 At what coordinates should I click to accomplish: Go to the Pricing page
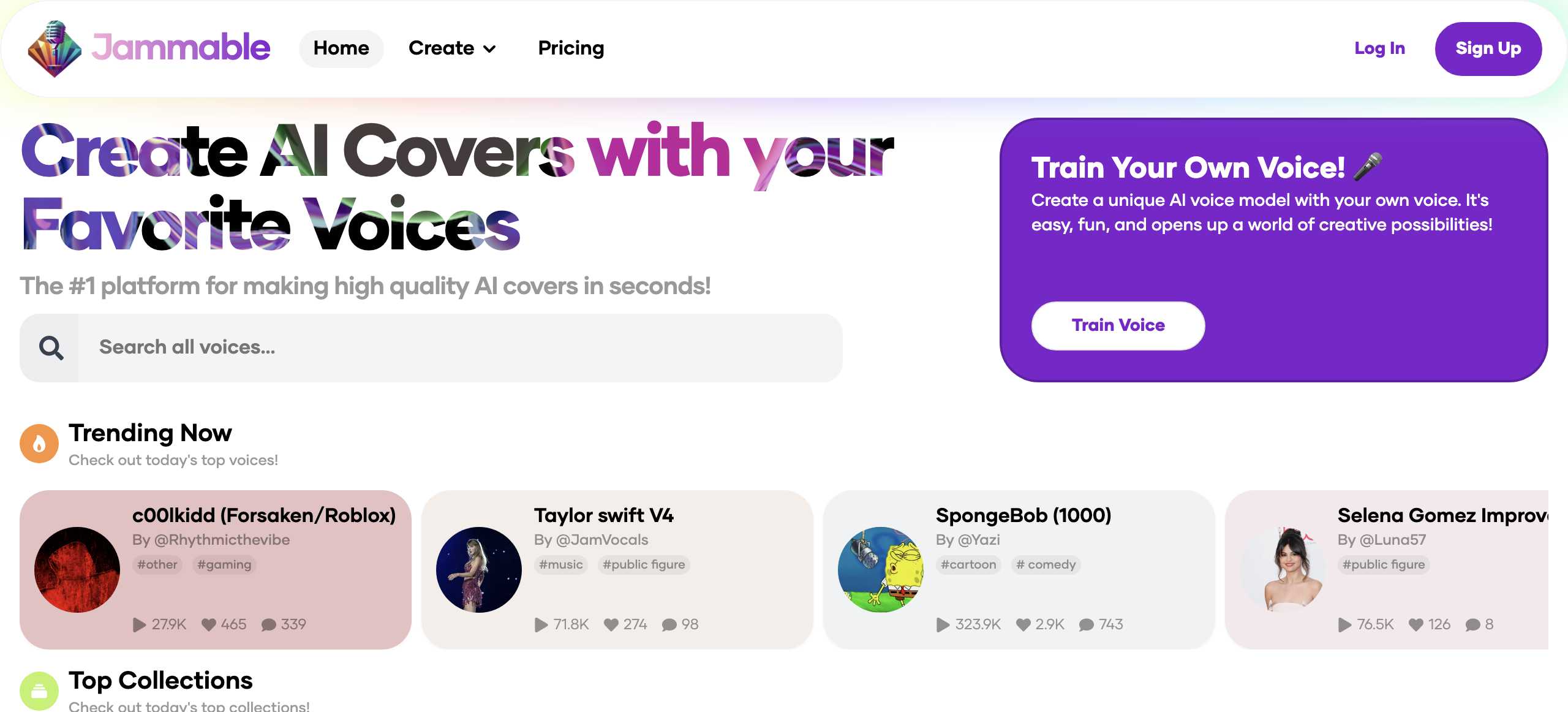click(x=571, y=48)
